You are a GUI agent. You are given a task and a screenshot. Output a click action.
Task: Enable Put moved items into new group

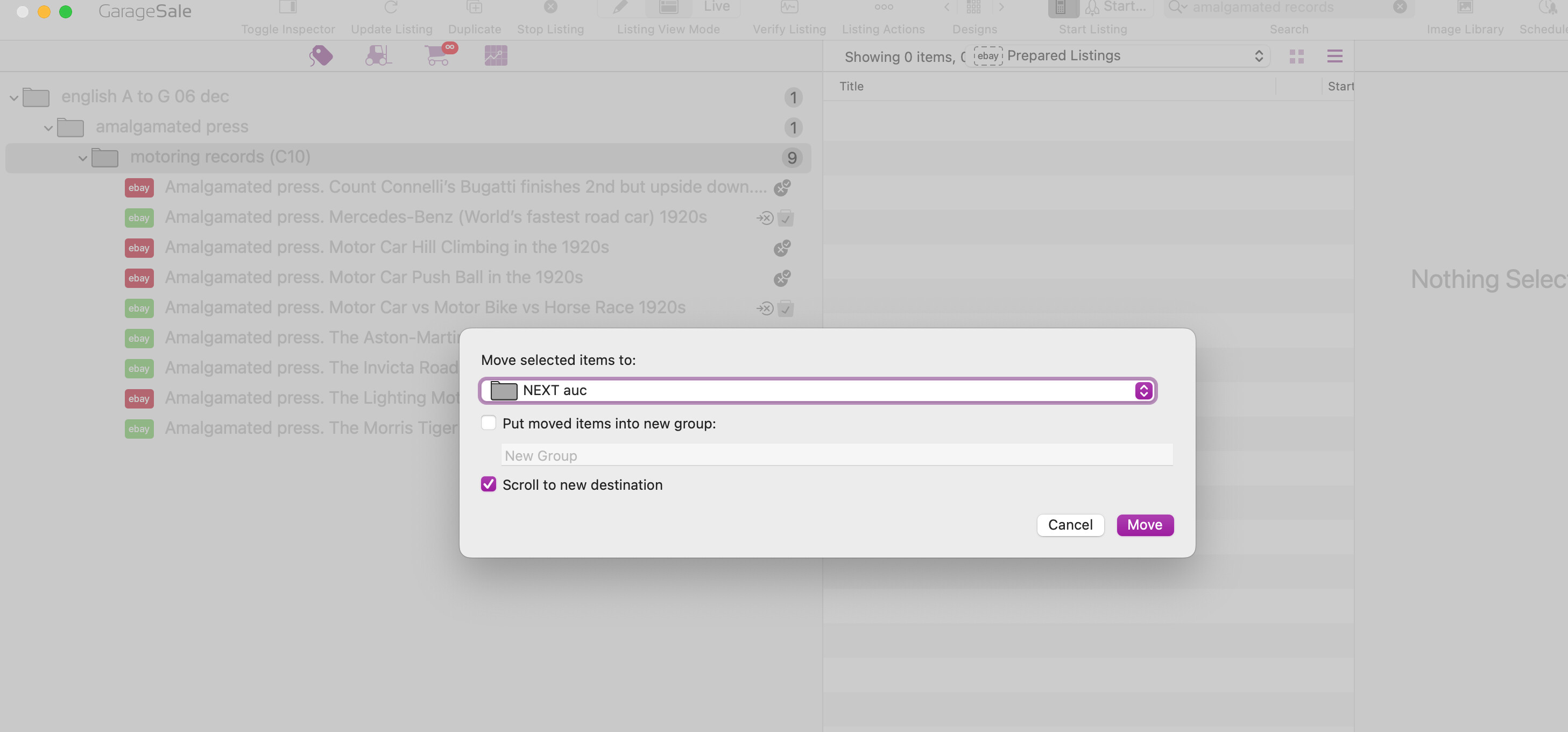(488, 423)
